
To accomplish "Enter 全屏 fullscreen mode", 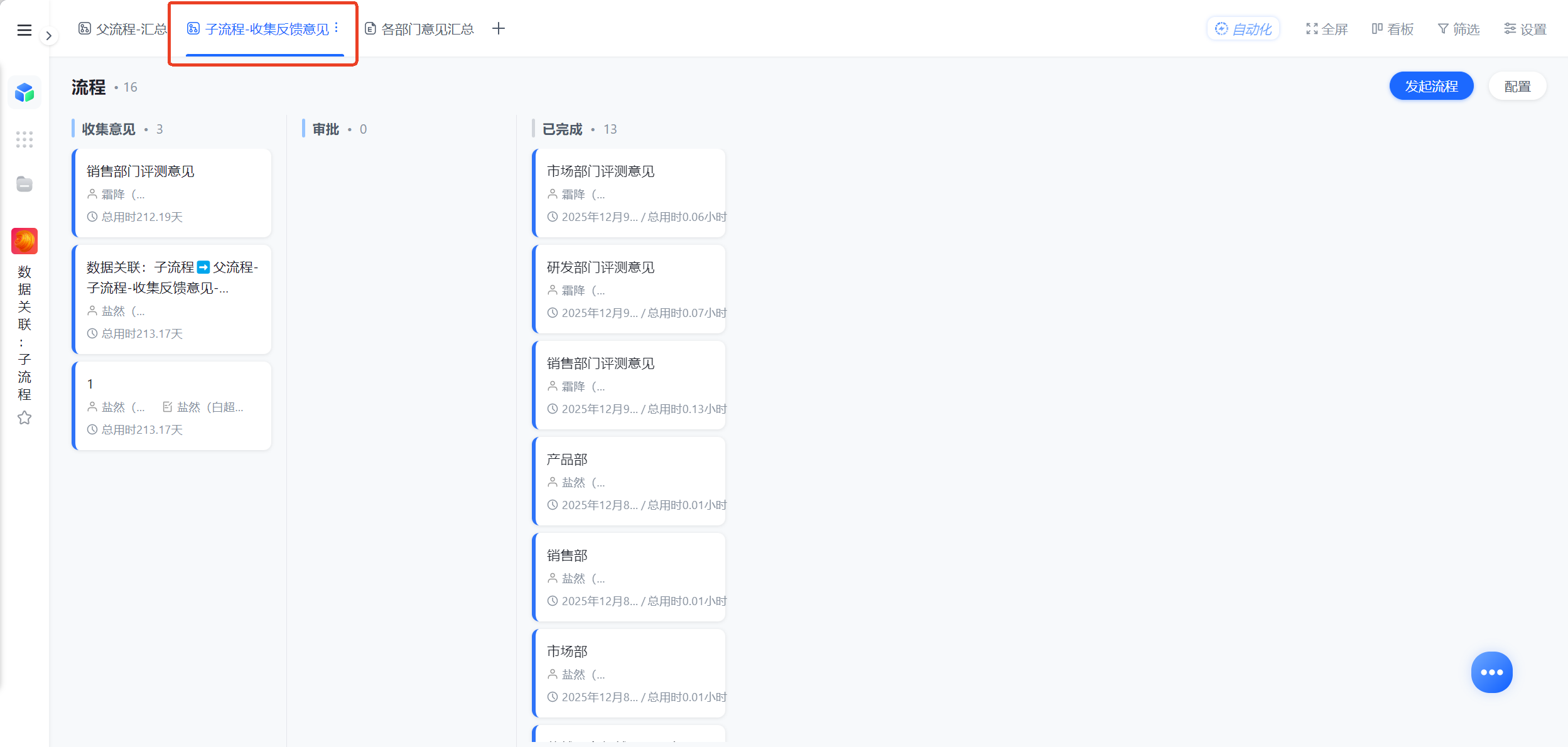I will pos(1327,29).
